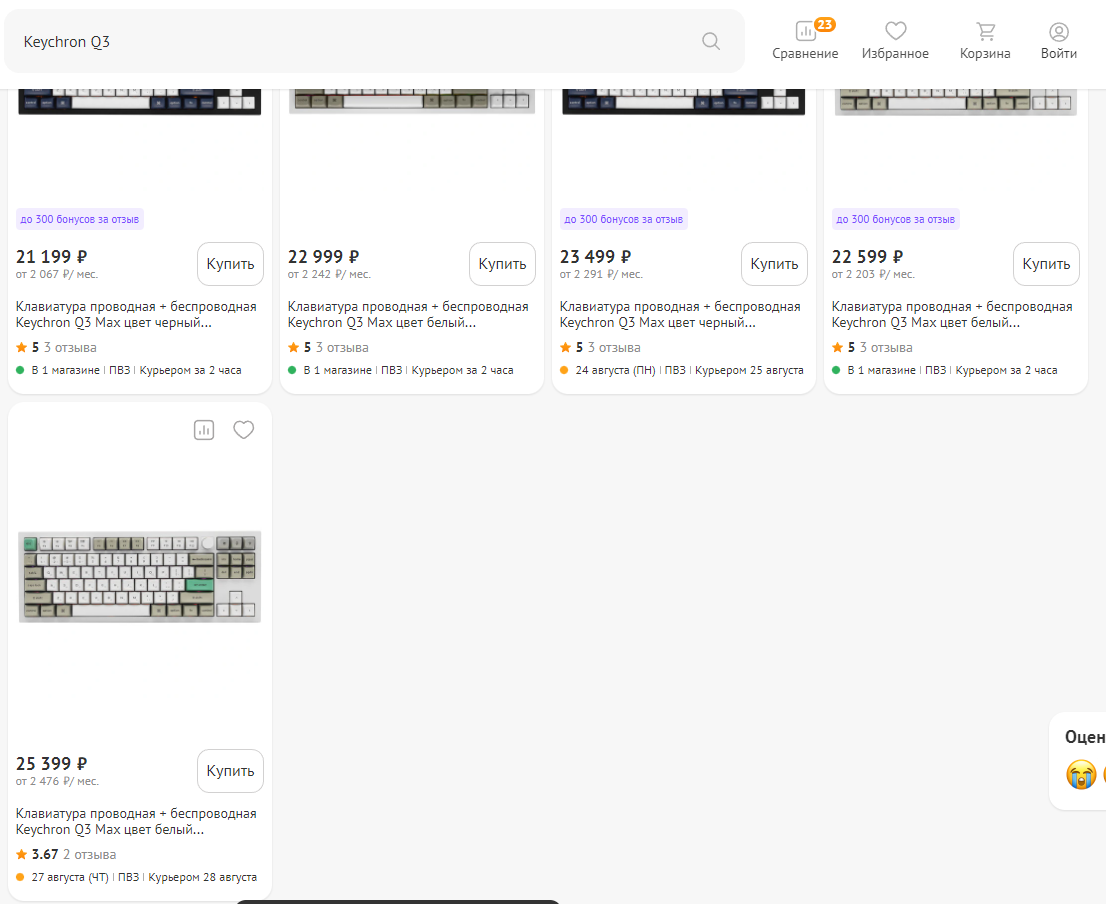Open reviews of the 22 999 ₽ keyboard

click(x=342, y=348)
